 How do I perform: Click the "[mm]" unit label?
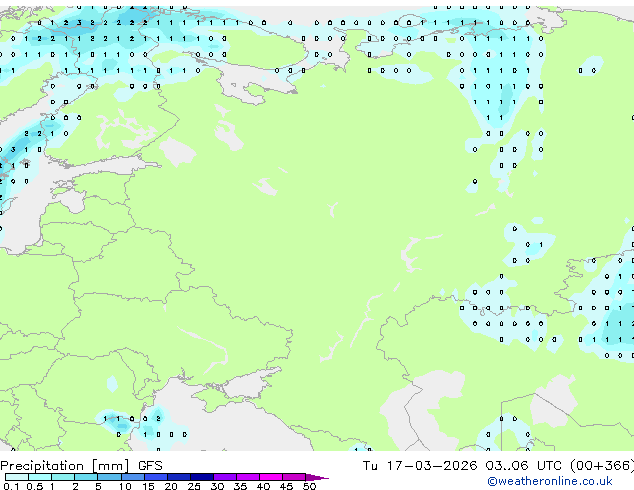[x=111, y=466]
